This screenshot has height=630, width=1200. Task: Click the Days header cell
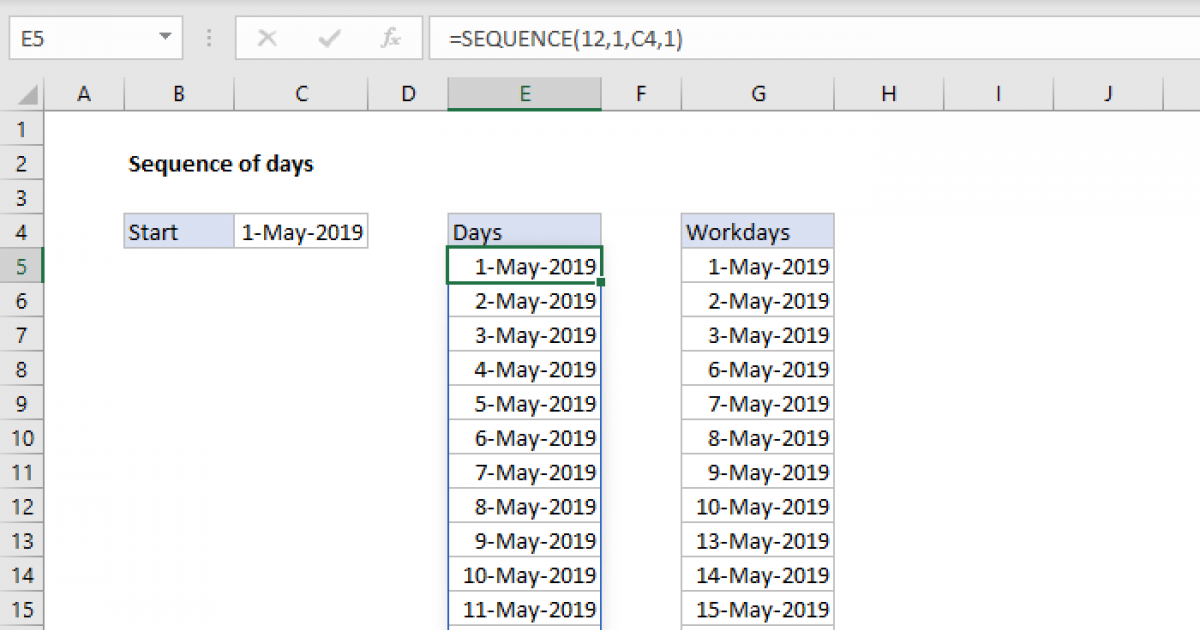(524, 233)
